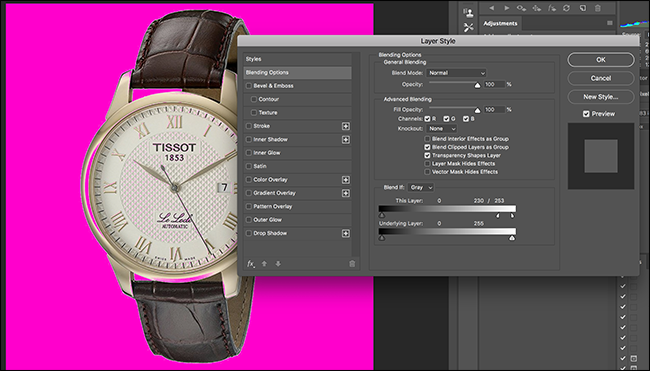Select the Blending Options entry
This screenshot has width=650, height=371.
pos(298,73)
